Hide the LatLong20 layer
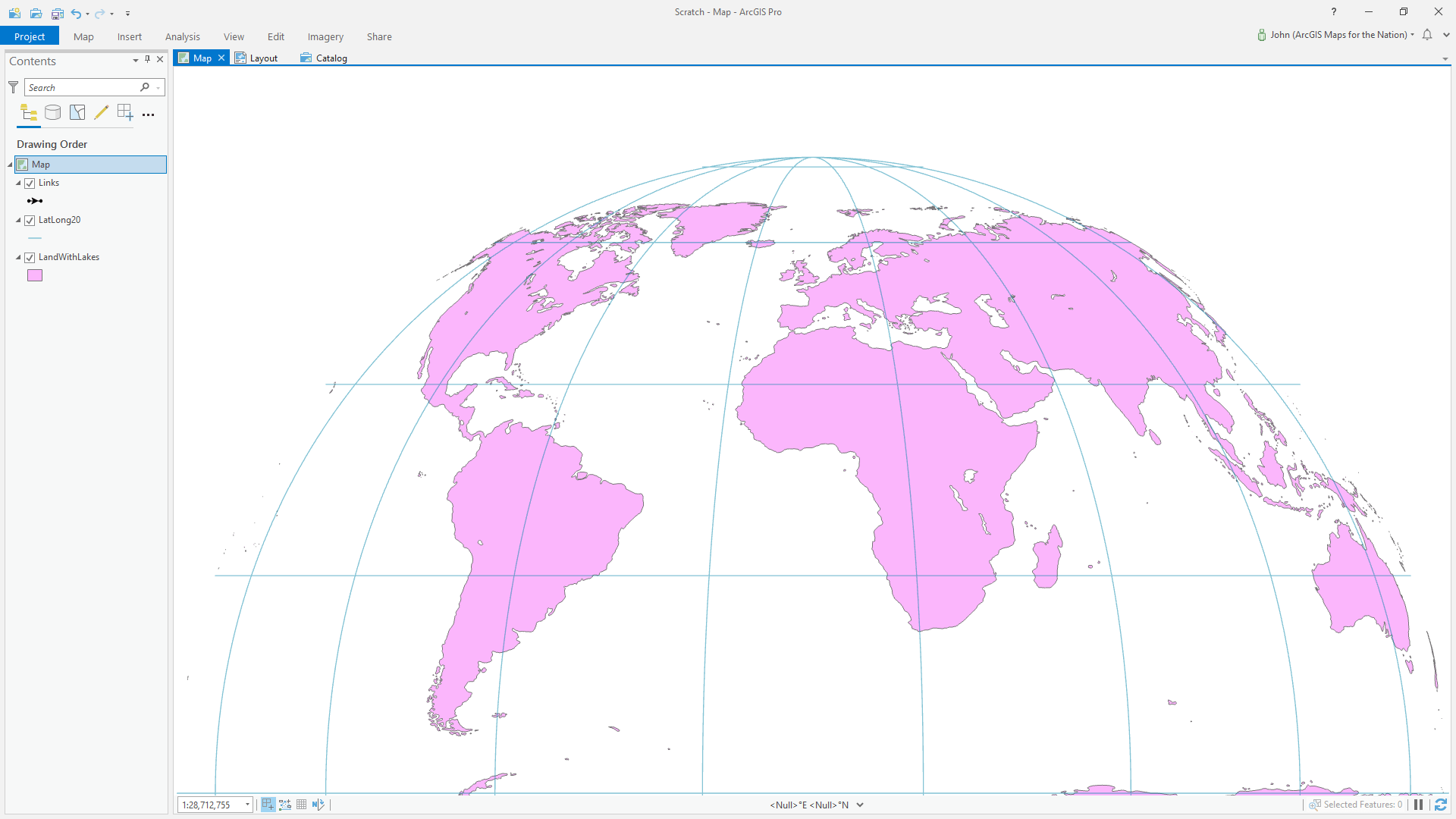Screen dimensions: 1456x819 click(x=30, y=221)
